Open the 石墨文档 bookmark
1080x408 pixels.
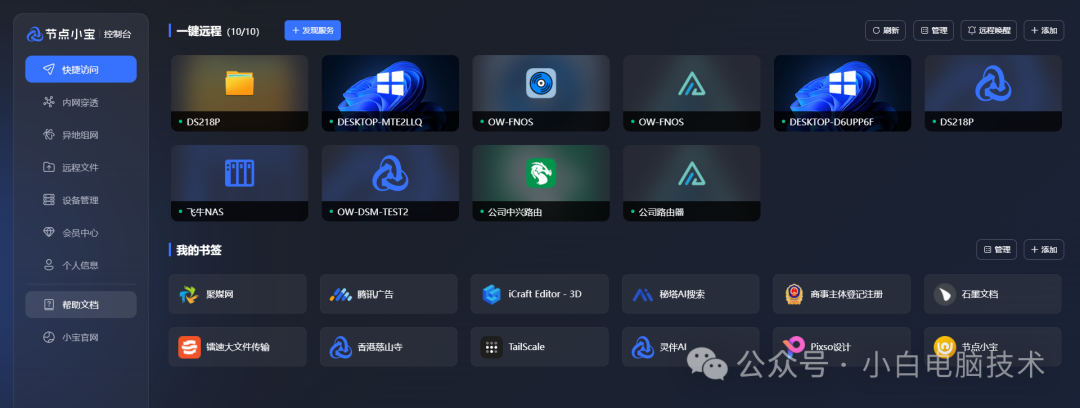click(993, 294)
